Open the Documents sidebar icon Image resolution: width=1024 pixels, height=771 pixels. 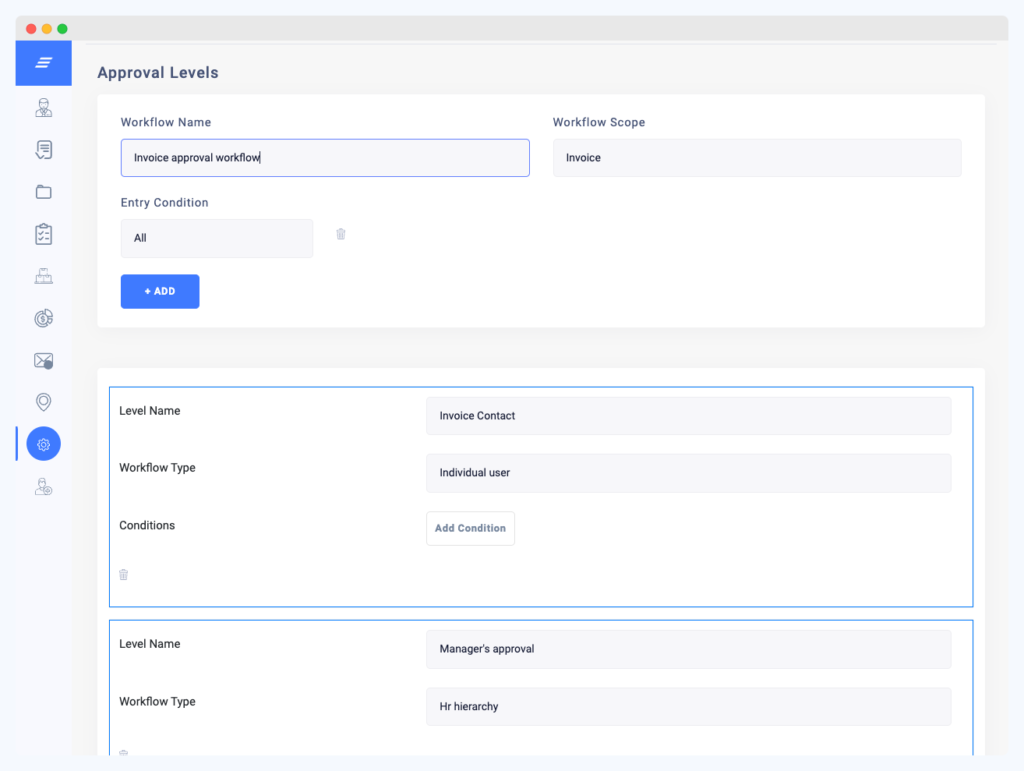coord(43,149)
